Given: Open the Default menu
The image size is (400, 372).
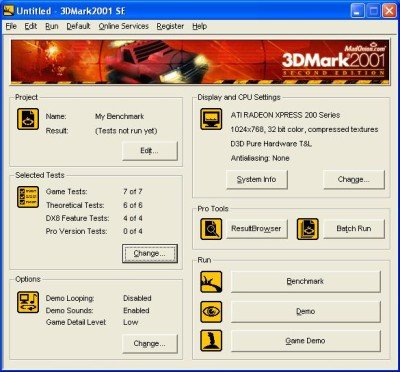Looking at the screenshot, I should 78,26.
